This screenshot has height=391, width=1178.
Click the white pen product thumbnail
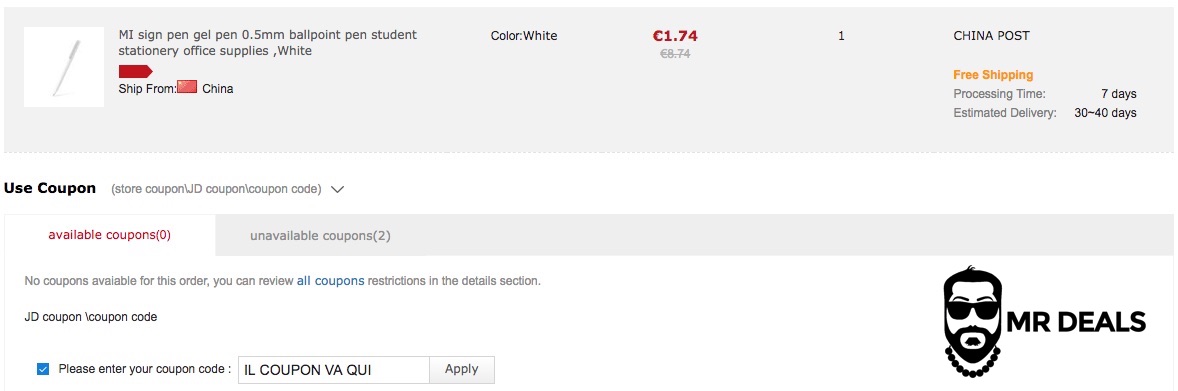tap(64, 67)
